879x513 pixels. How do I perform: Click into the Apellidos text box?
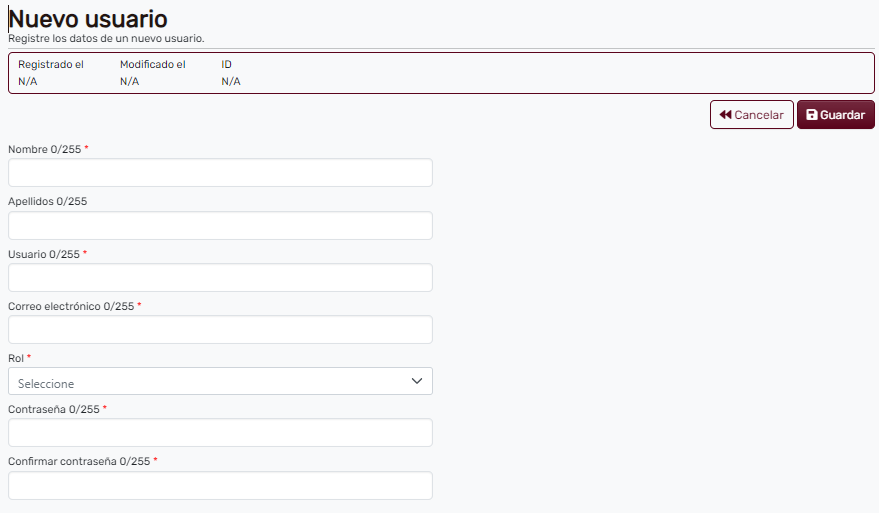[220, 225]
